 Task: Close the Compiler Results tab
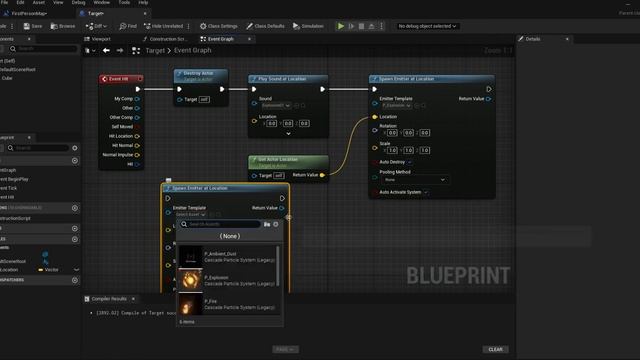coord(133,299)
